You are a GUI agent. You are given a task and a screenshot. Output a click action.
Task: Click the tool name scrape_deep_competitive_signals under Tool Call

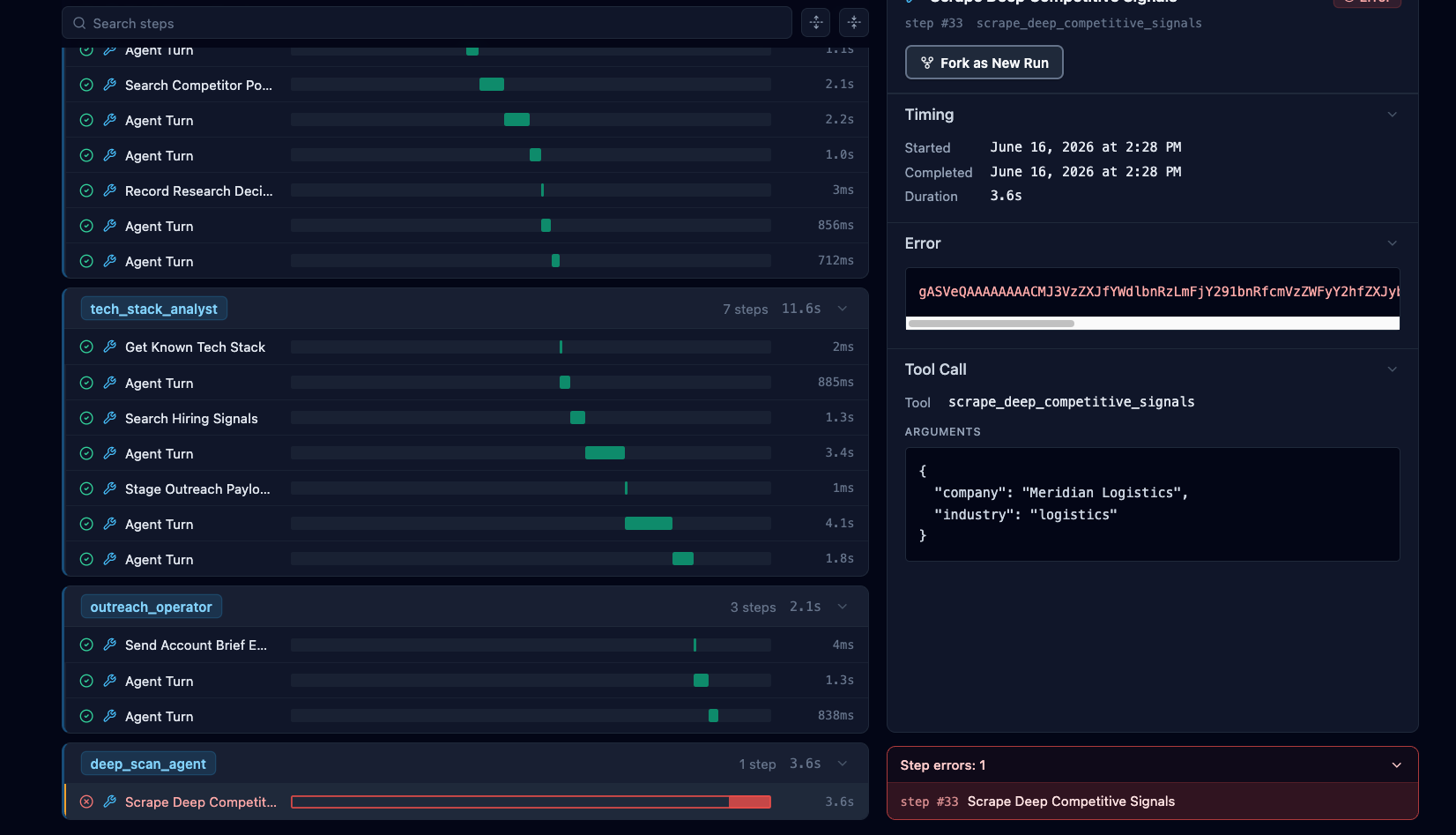click(x=1072, y=402)
